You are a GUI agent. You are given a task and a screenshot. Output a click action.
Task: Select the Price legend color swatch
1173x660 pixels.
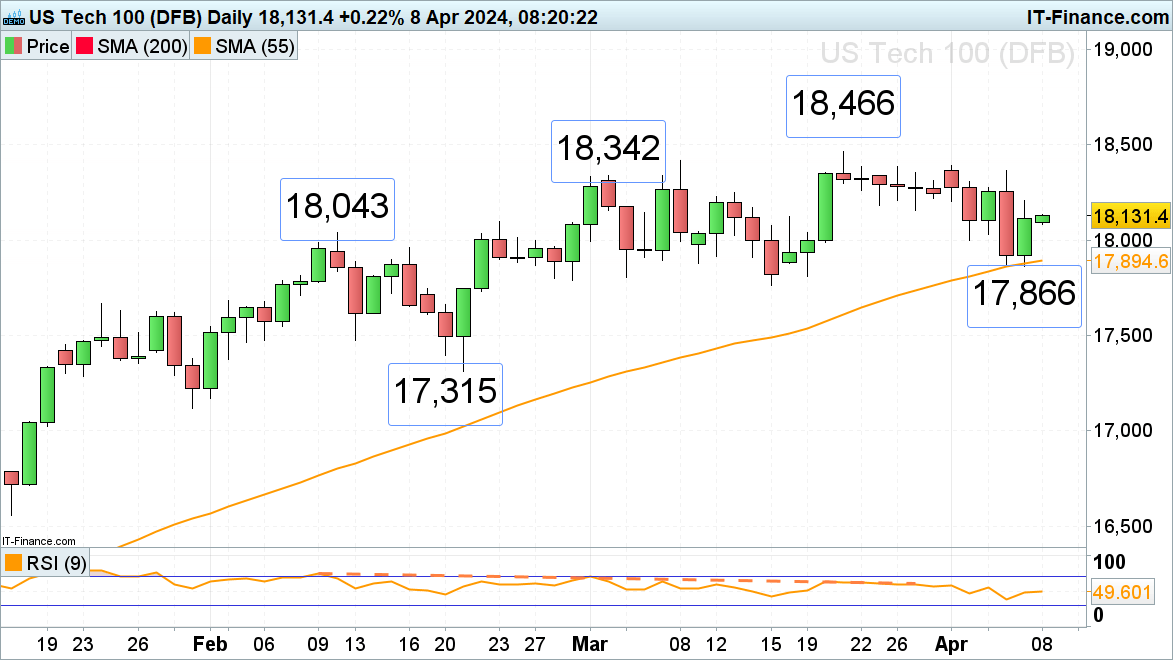(13, 46)
